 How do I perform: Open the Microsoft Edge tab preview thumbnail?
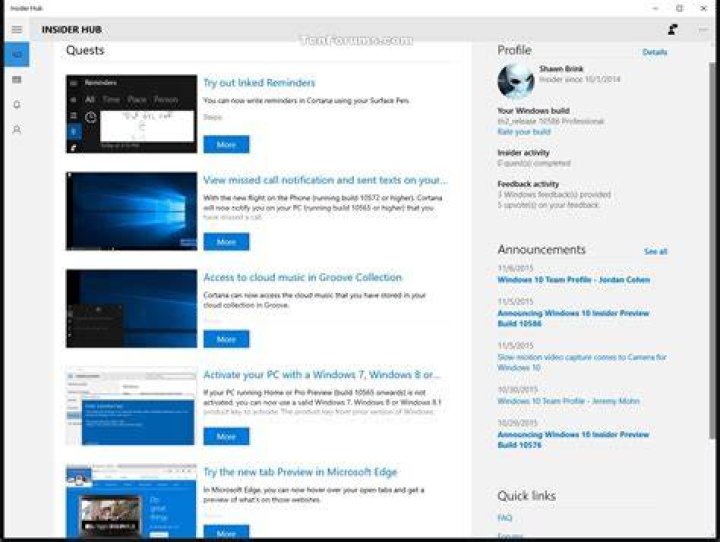click(x=131, y=501)
